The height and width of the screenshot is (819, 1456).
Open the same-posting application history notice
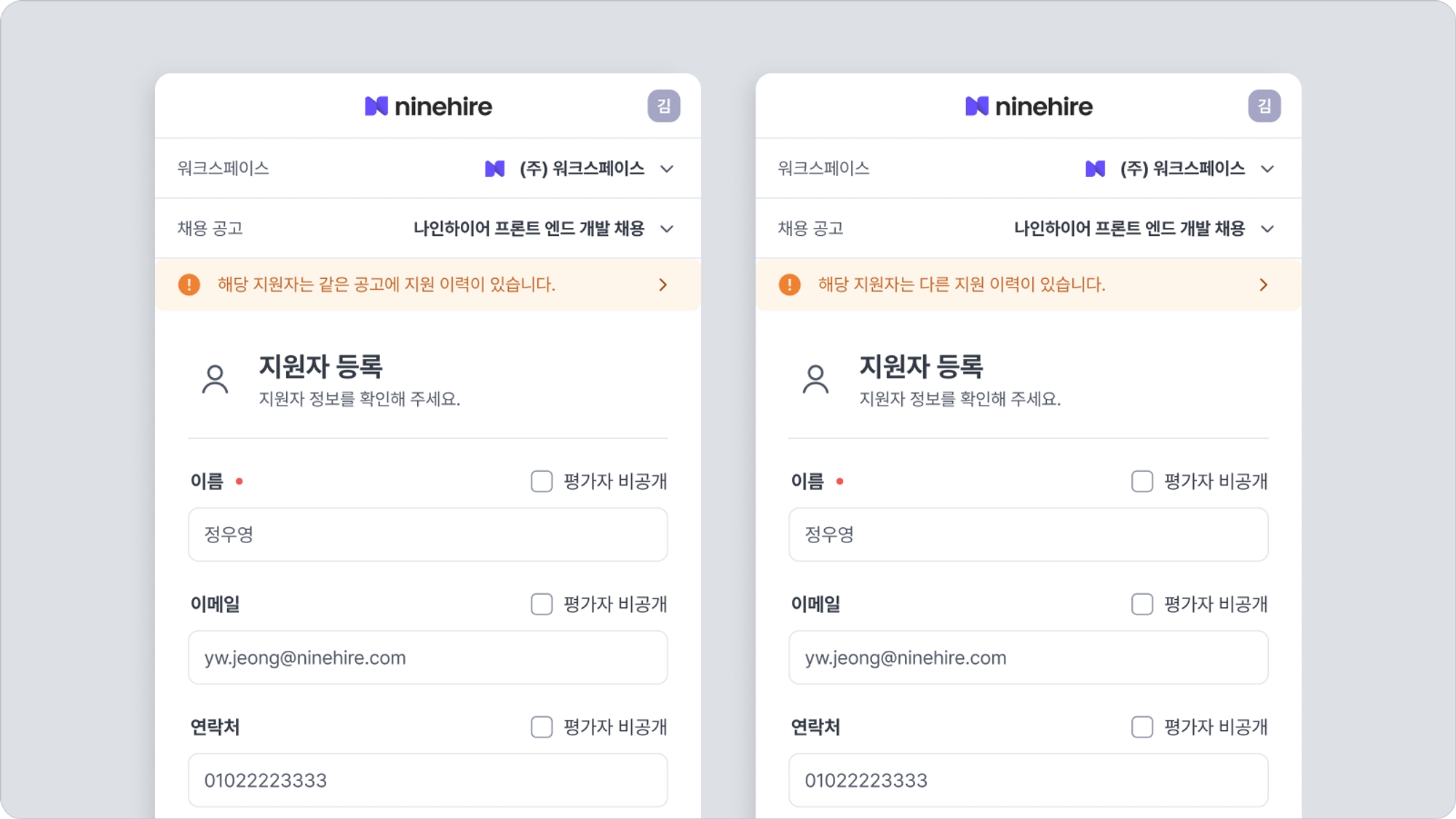coord(428,285)
